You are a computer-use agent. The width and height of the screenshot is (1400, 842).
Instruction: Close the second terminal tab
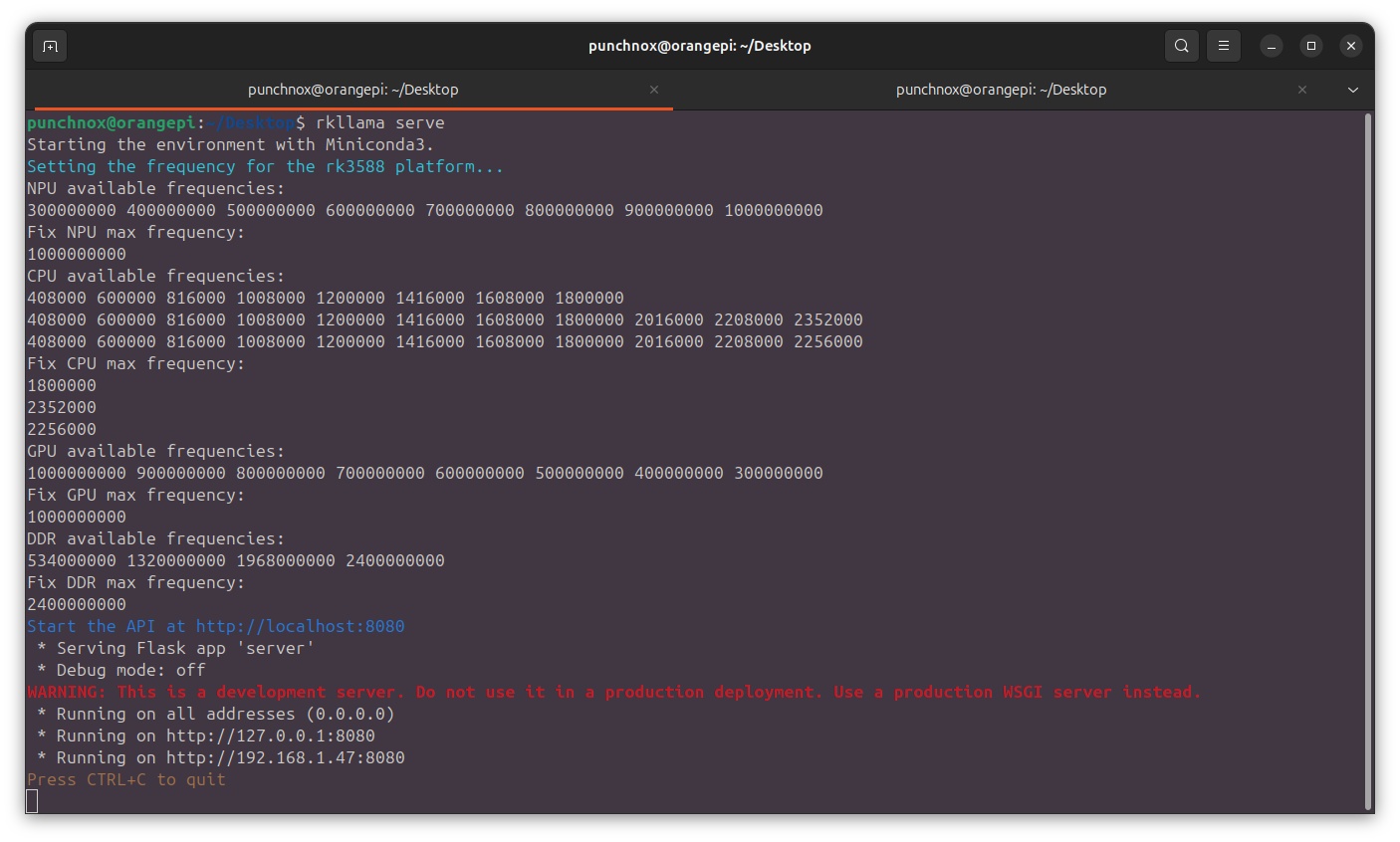1302,90
